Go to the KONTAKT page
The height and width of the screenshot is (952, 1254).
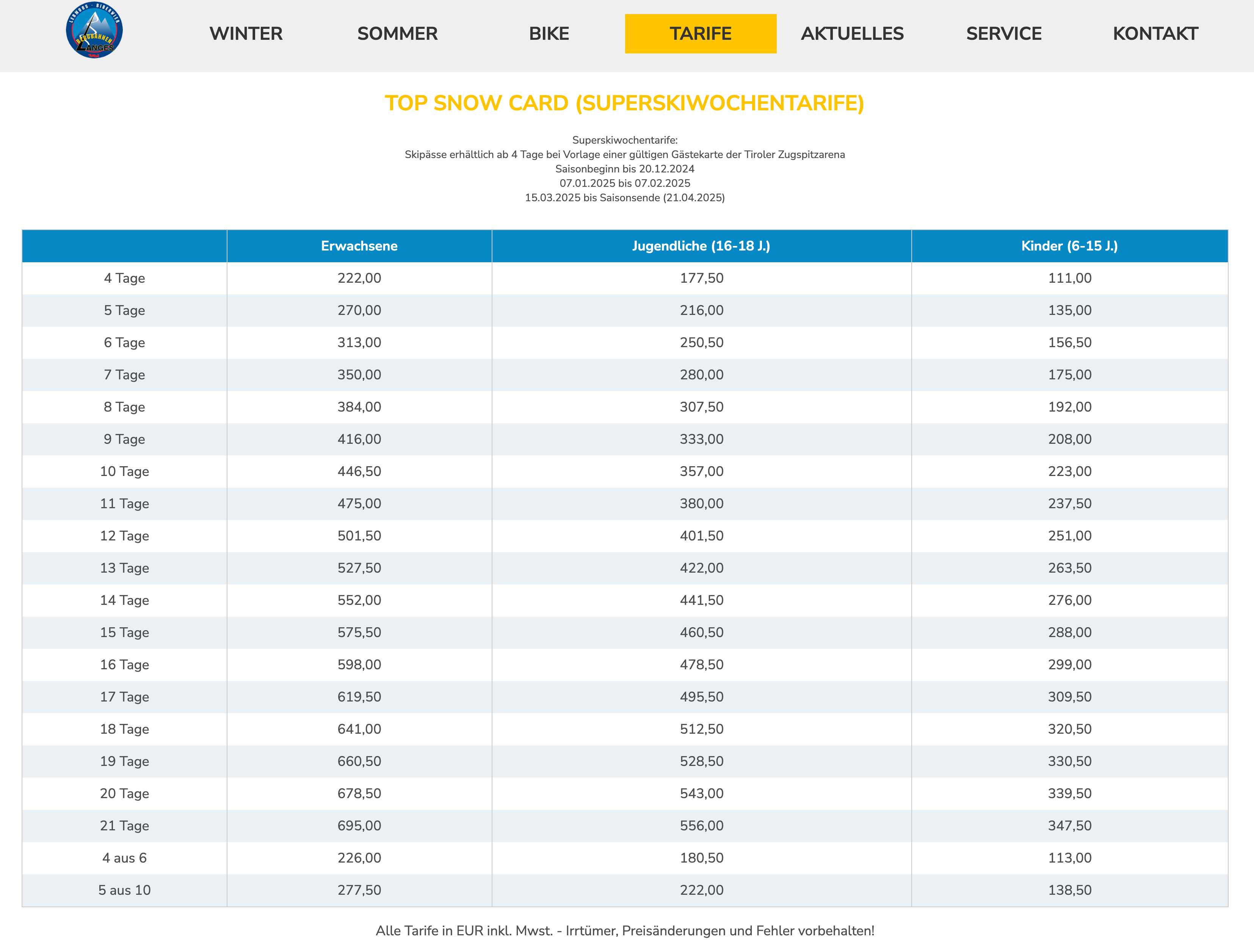[1155, 33]
